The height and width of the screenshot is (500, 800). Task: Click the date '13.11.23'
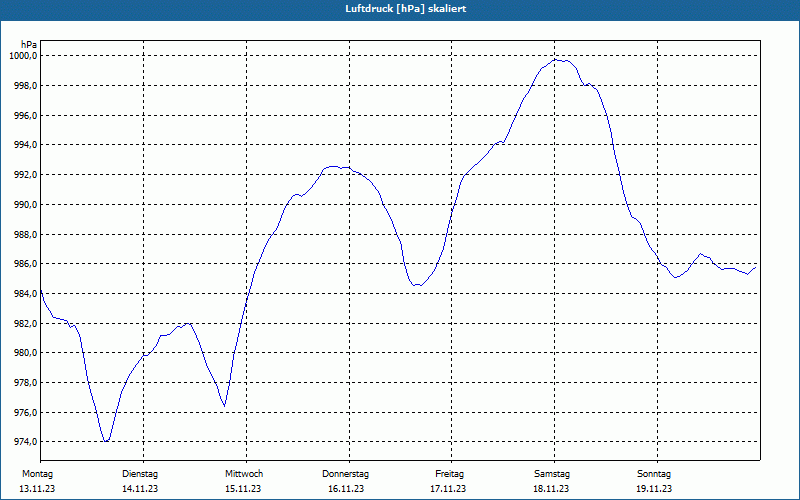point(37,489)
